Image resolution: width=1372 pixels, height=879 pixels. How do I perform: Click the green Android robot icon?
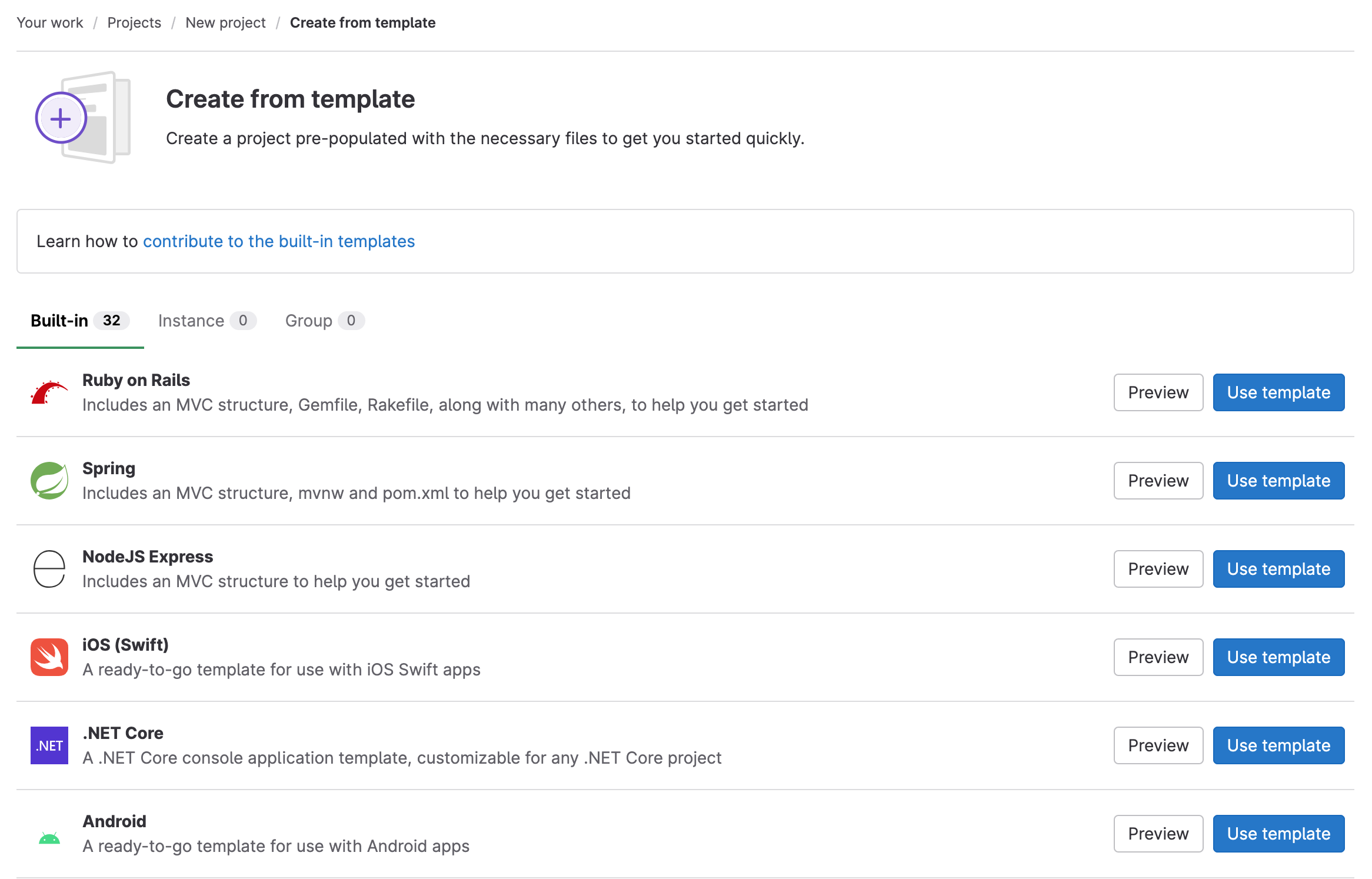point(49,837)
